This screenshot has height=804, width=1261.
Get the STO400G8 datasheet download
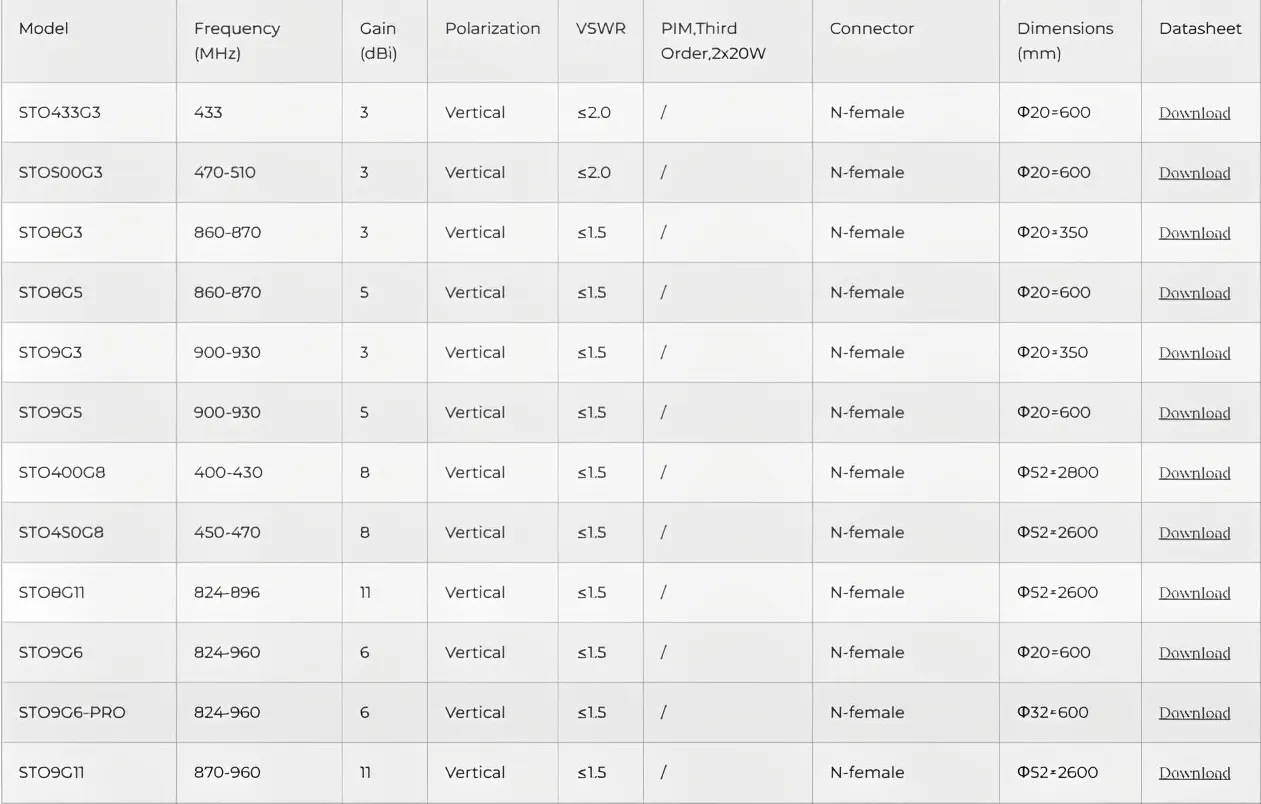(1194, 473)
